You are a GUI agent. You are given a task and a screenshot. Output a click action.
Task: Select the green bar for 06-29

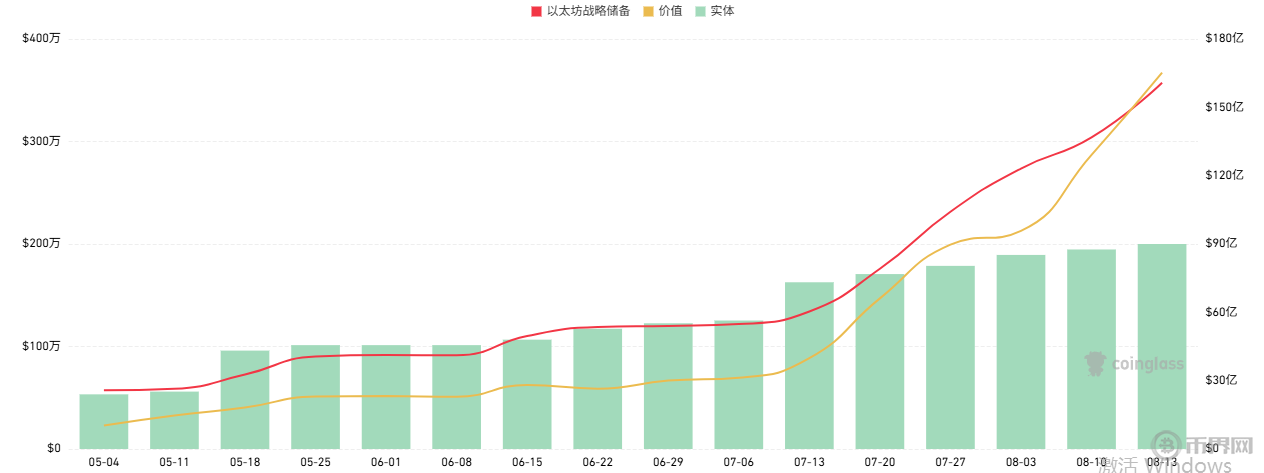(x=668, y=386)
